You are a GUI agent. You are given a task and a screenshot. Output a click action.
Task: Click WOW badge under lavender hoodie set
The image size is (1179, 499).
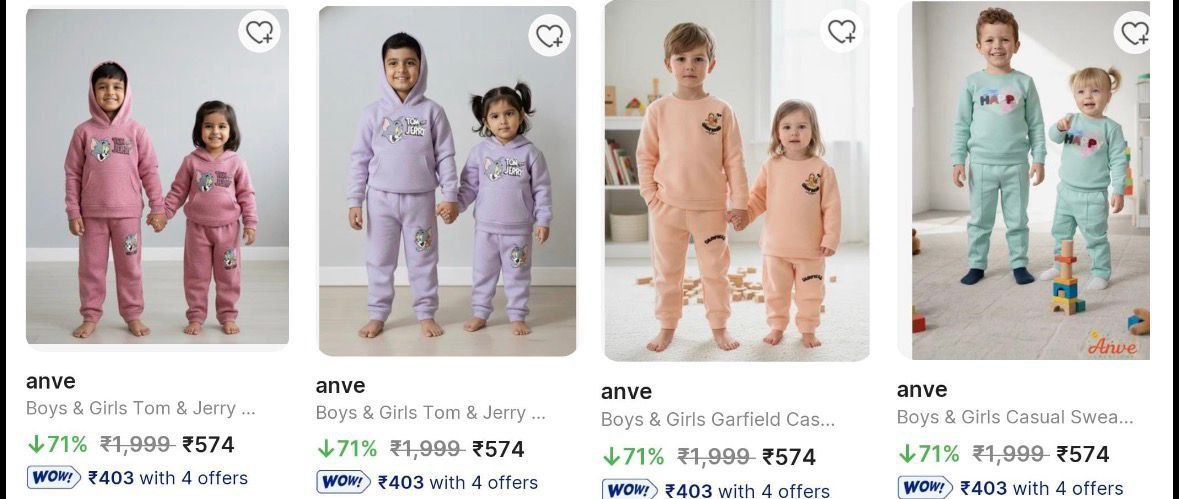(344, 482)
